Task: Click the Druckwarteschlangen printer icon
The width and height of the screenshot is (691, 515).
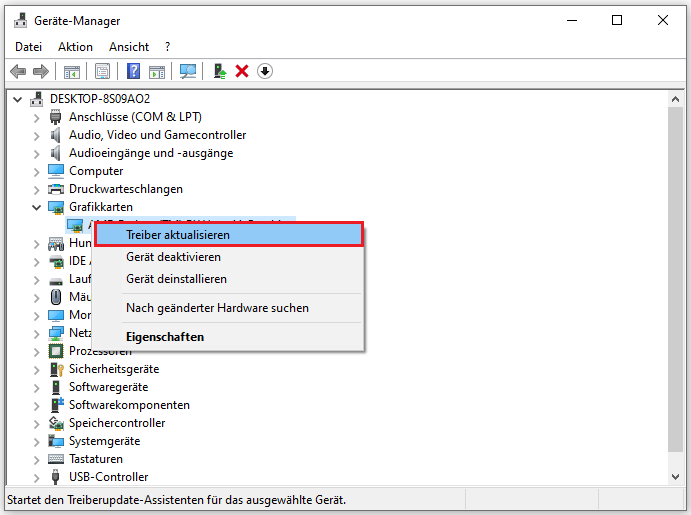Action: coord(56,189)
